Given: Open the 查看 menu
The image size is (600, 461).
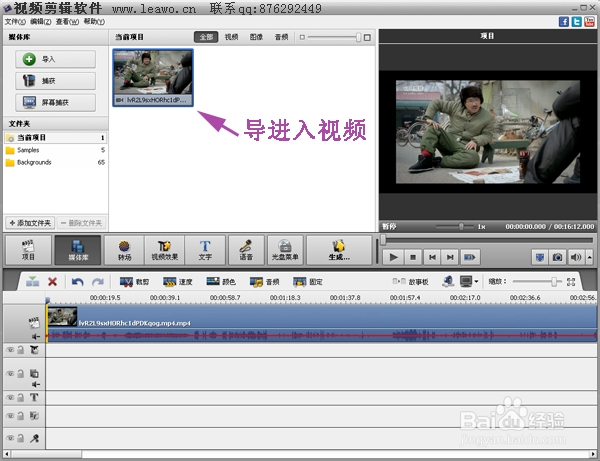Looking at the screenshot, I should pyautogui.click(x=67, y=21).
